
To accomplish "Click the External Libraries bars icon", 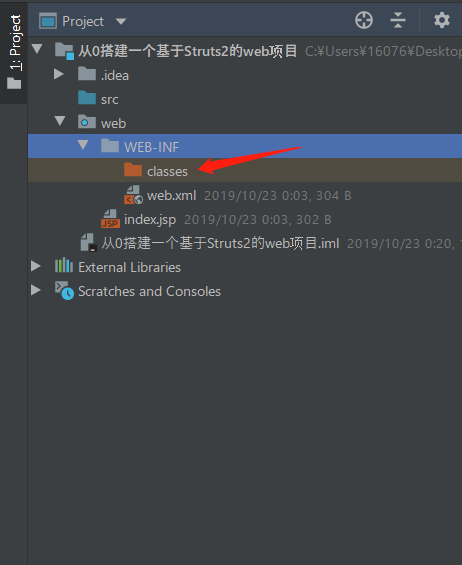I will coord(64,266).
